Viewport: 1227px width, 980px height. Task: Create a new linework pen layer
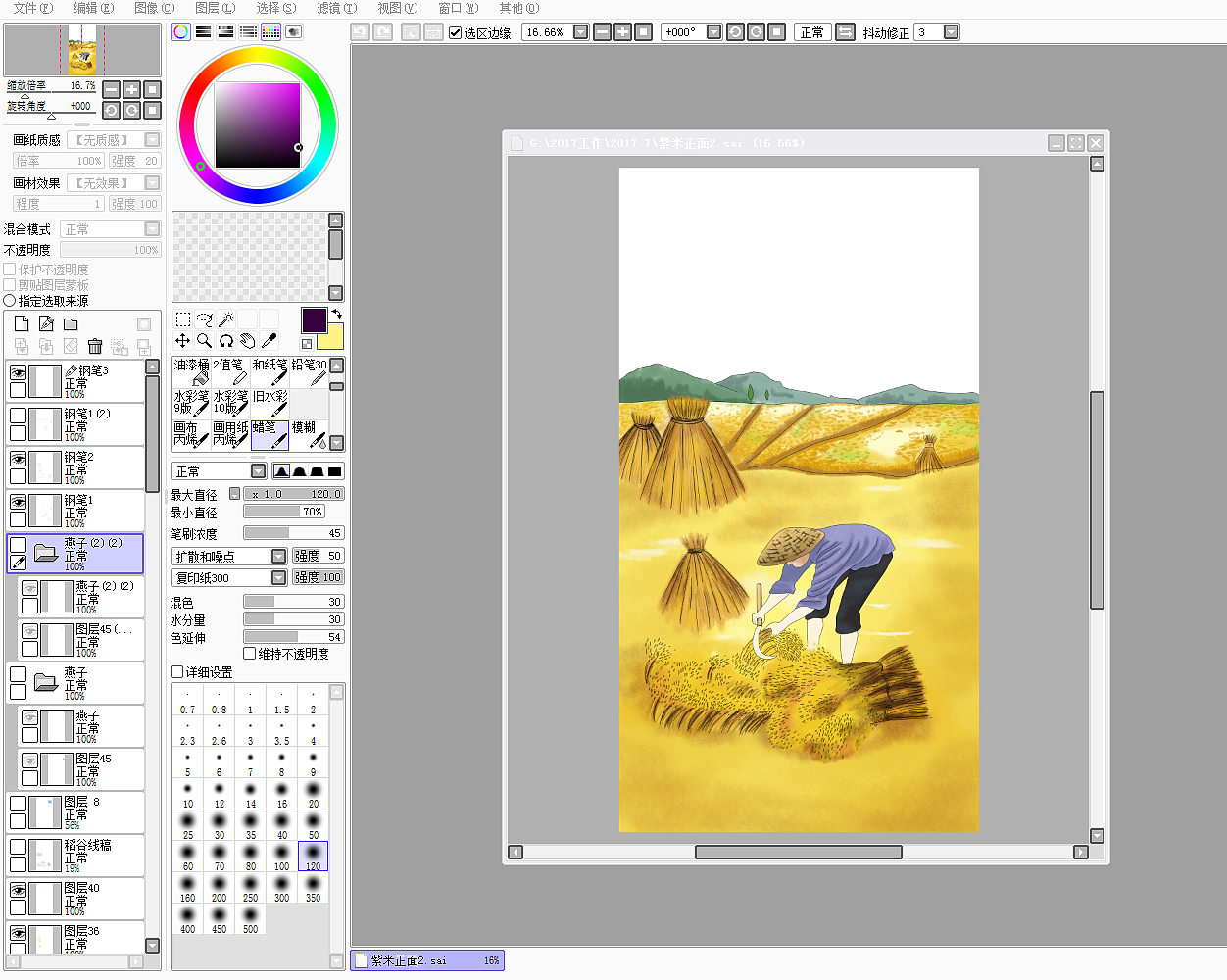pyautogui.click(x=46, y=324)
